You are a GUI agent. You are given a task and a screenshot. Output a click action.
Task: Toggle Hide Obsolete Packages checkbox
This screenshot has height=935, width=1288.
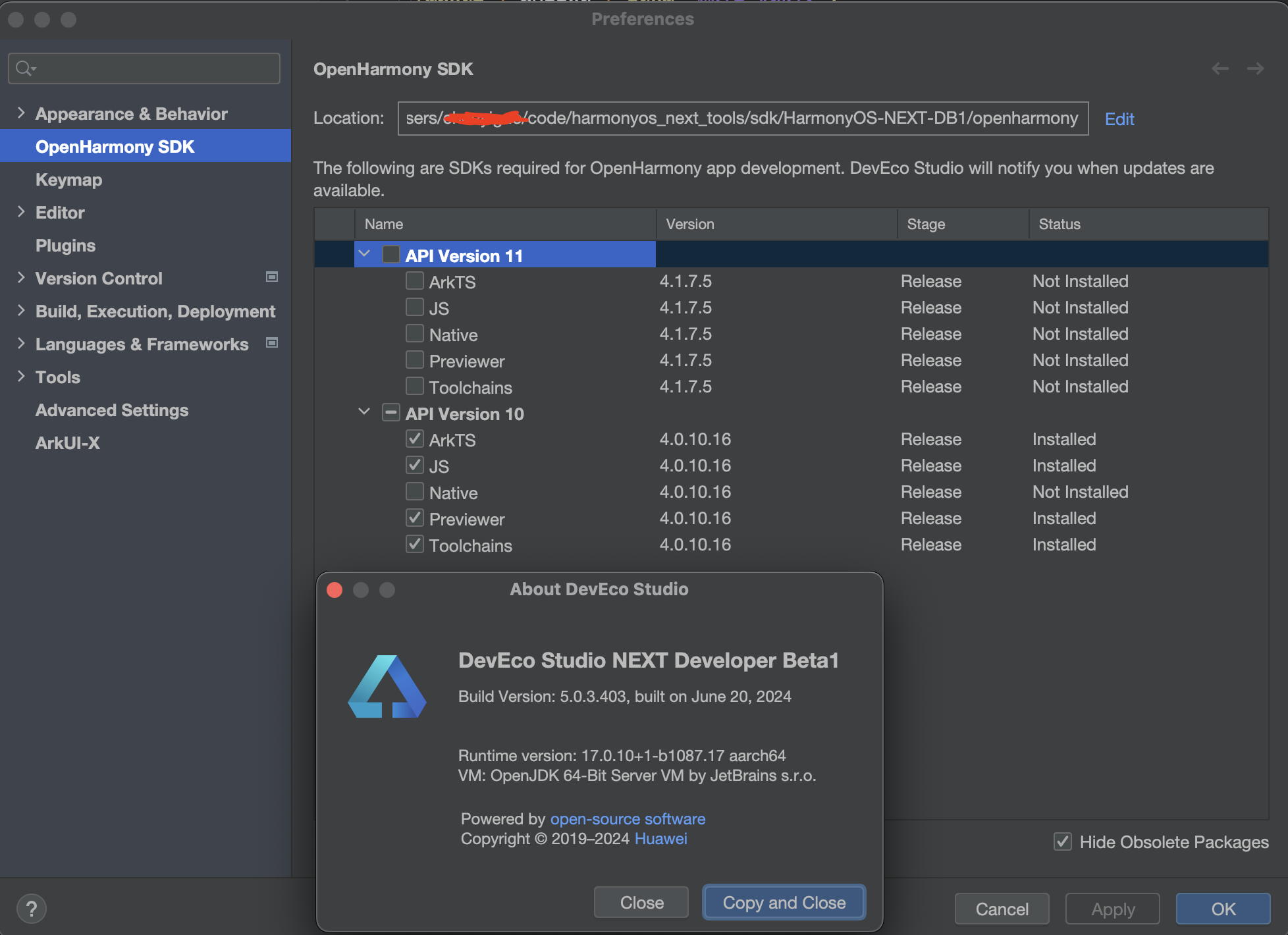[x=1063, y=841]
